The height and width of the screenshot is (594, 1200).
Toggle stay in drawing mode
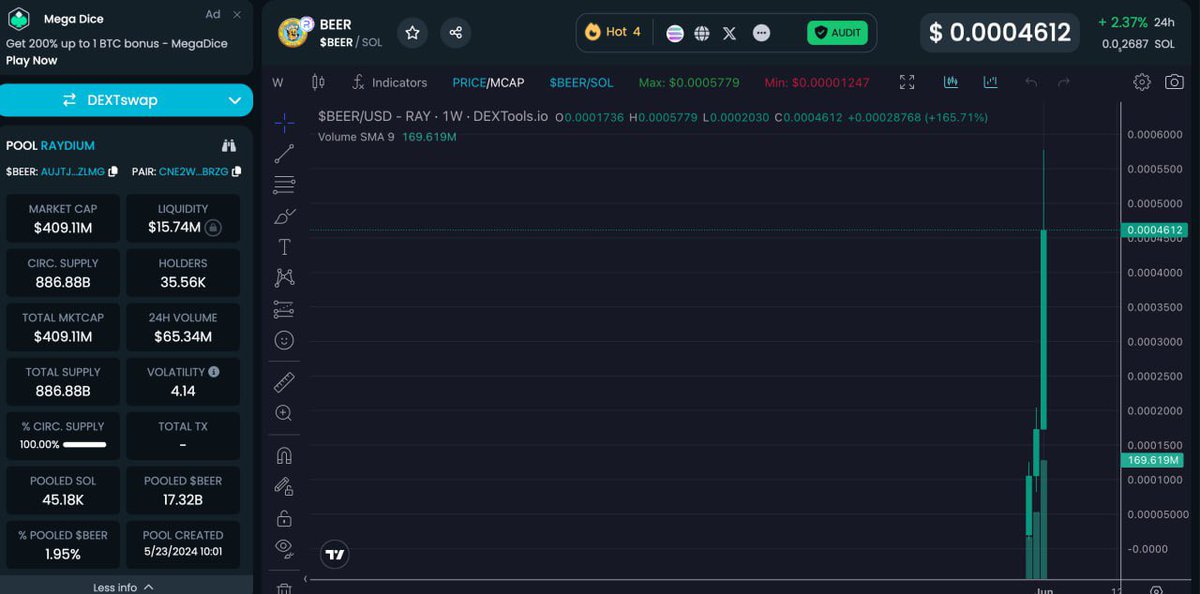pos(284,487)
